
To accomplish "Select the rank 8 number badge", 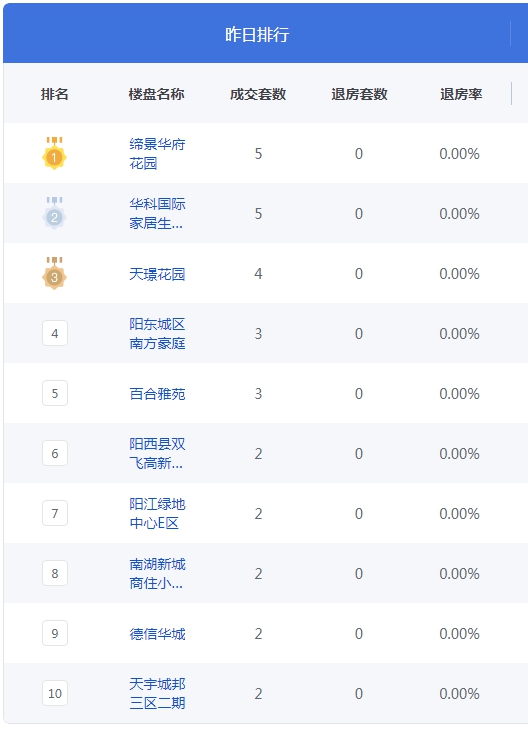I will point(55,573).
